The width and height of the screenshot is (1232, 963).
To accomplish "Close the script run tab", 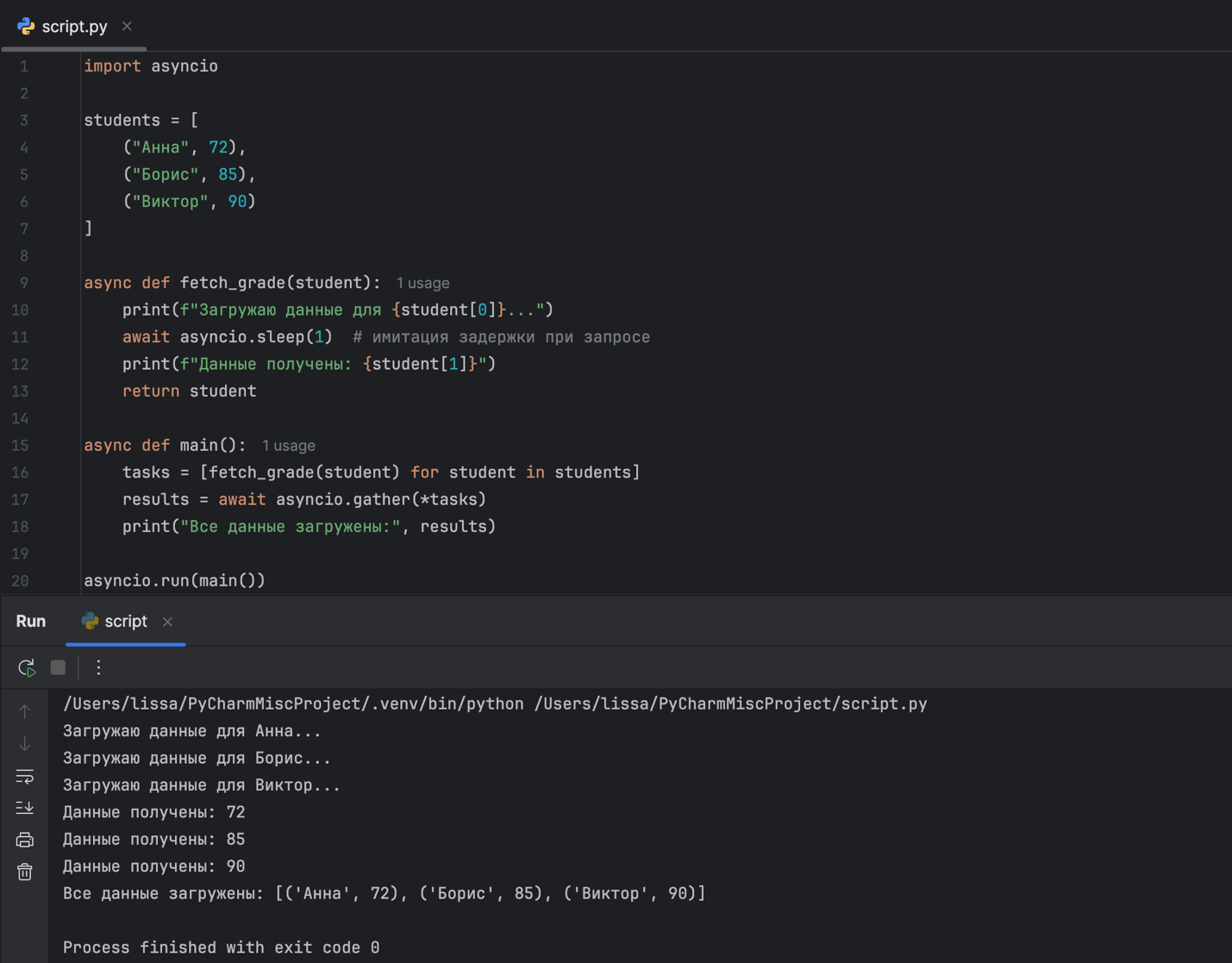I will [x=167, y=622].
